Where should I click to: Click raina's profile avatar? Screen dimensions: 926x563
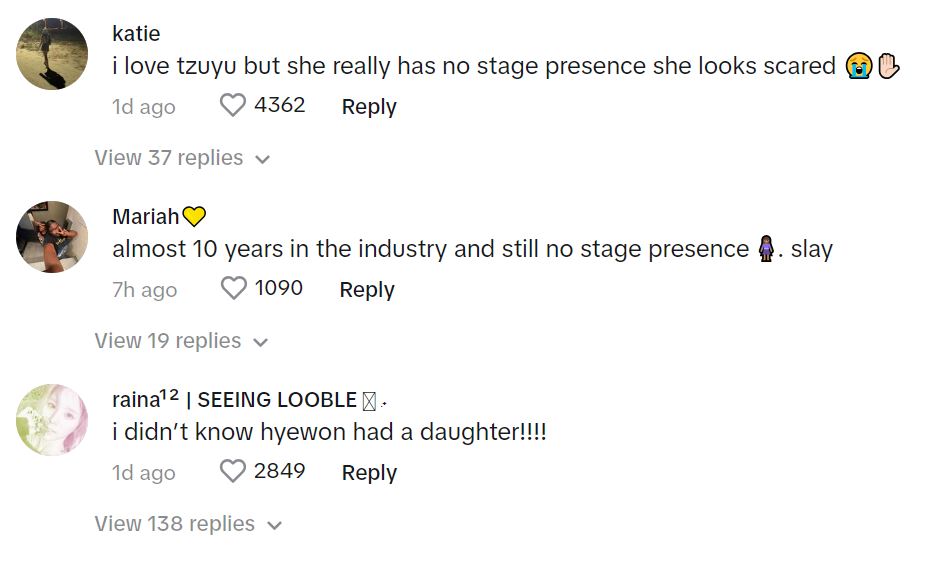(x=52, y=420)
